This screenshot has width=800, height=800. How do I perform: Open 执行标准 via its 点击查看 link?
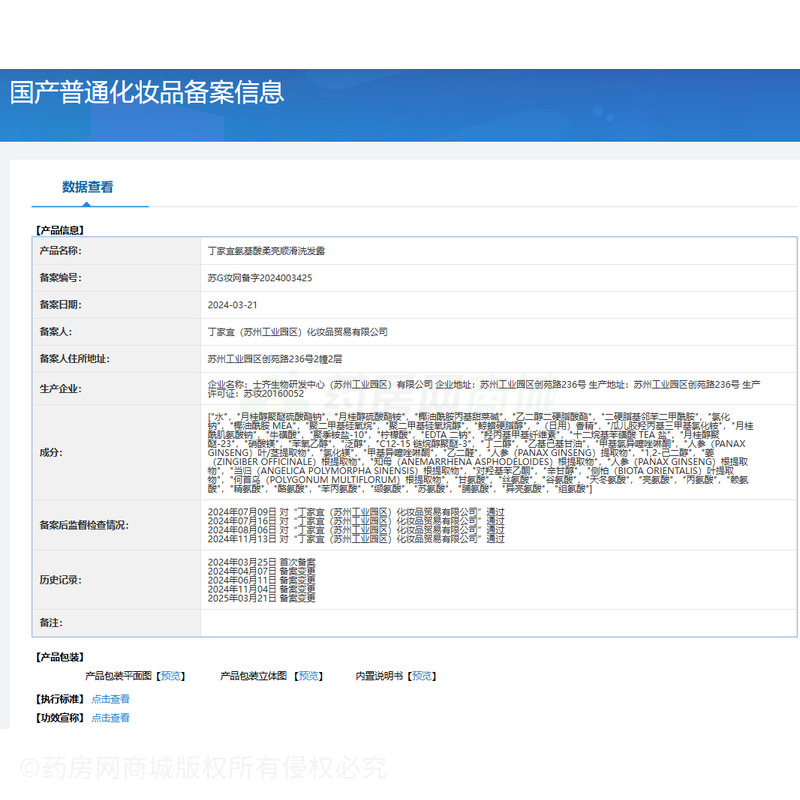[x=110, y=698]
